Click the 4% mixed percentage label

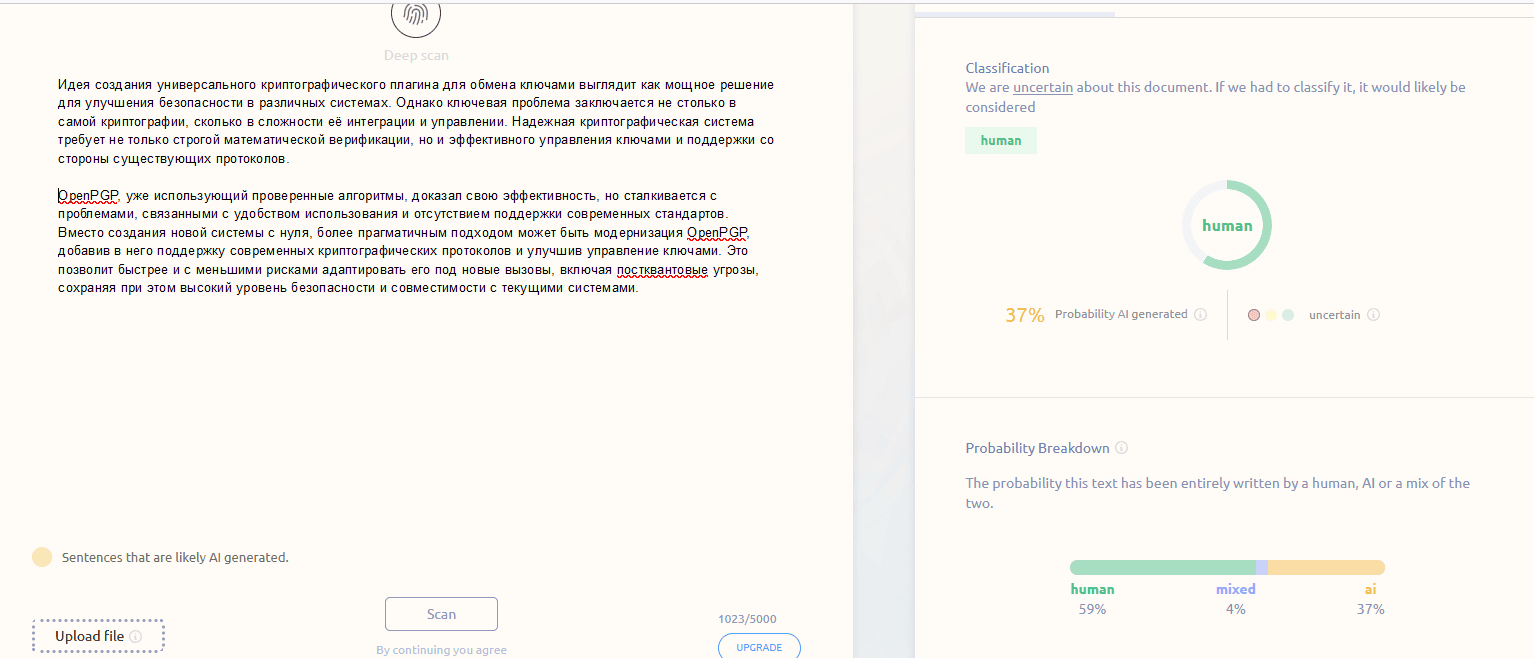coord(1236,609)
